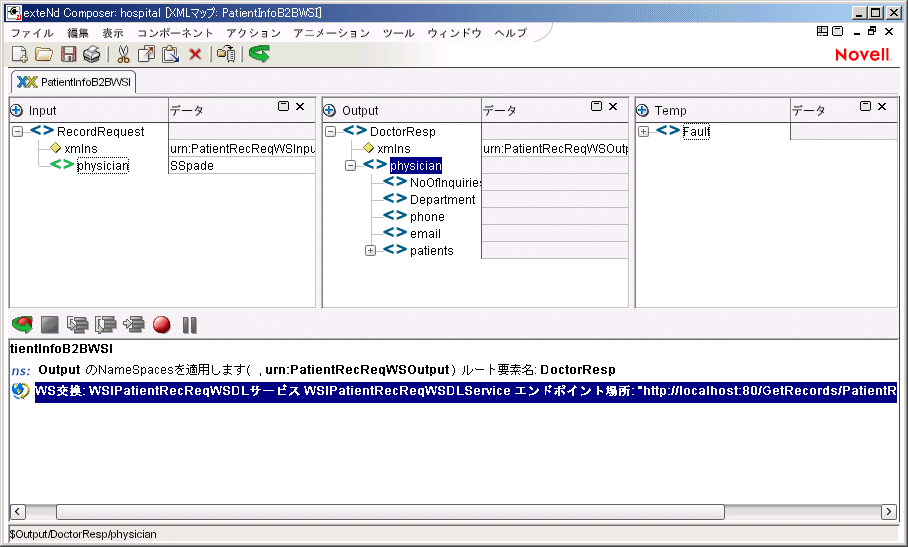Click the Cut scissors icon
The image size is (908, 547).
point(123,54)
